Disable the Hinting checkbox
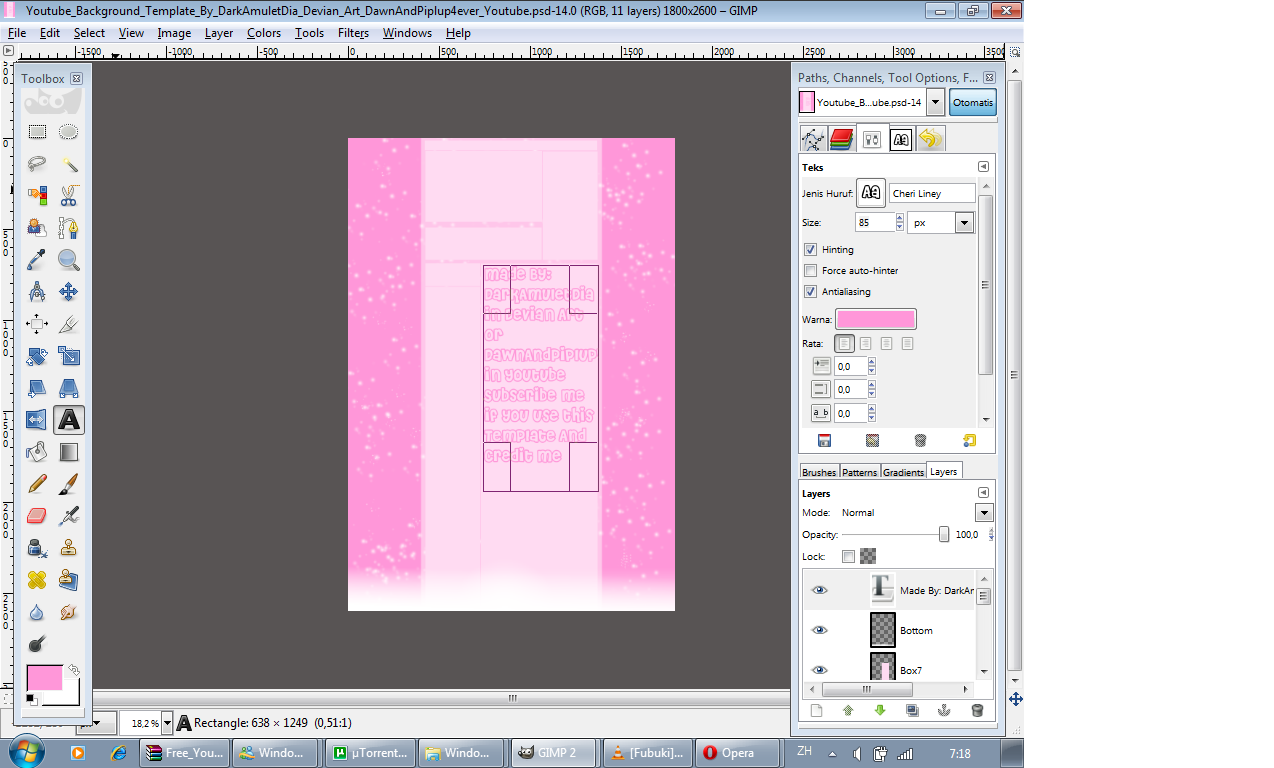Screen dimensions: 1274x768 tap(811, 250)
